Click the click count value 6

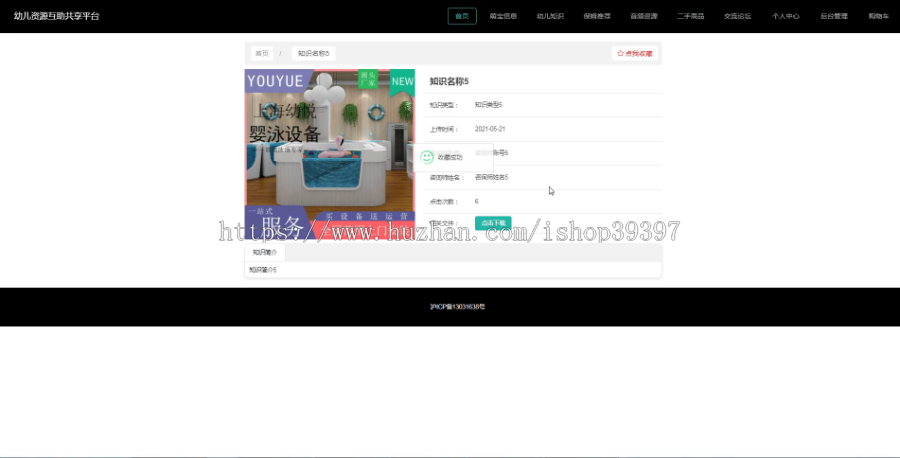[476, 201]
